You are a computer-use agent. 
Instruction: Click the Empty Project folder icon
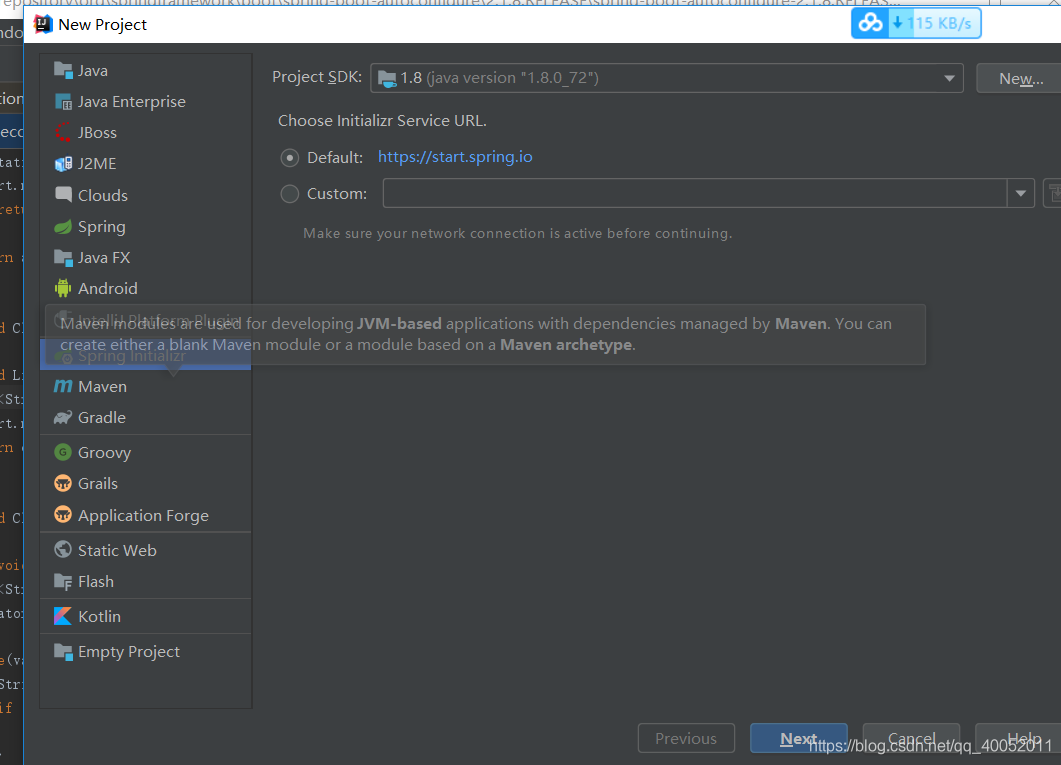coord(63,651)
